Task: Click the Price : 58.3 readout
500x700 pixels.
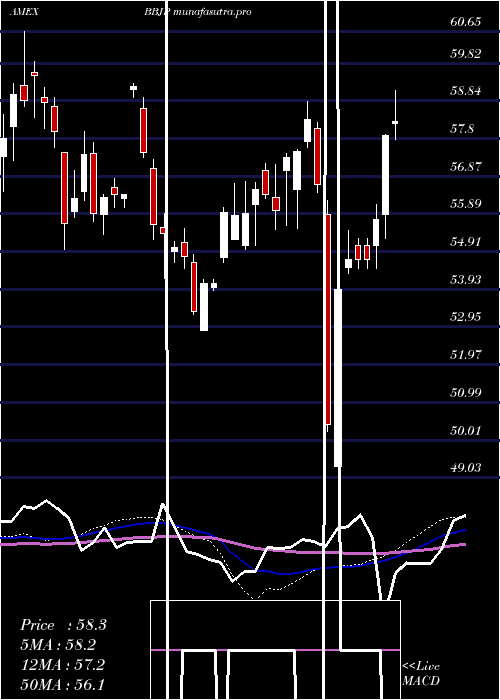Action: tap(63, 625)
